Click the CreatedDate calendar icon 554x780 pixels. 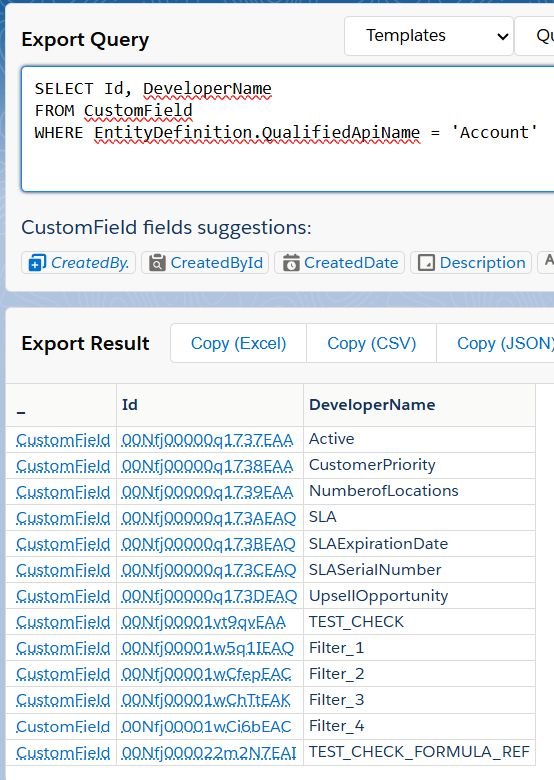[291, 263]
